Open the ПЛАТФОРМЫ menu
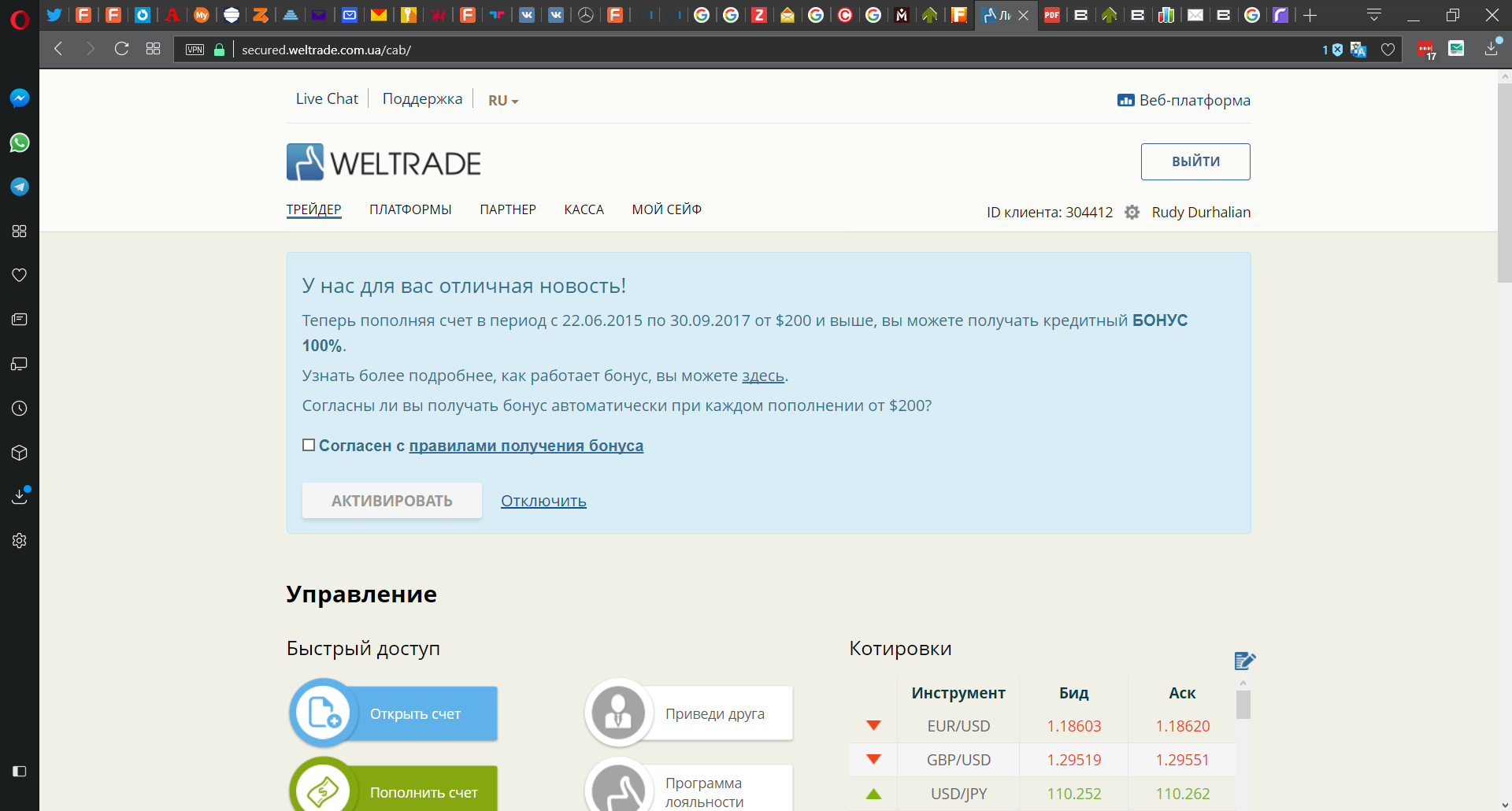The image size is (1512, 811). (x=410, y=209)
